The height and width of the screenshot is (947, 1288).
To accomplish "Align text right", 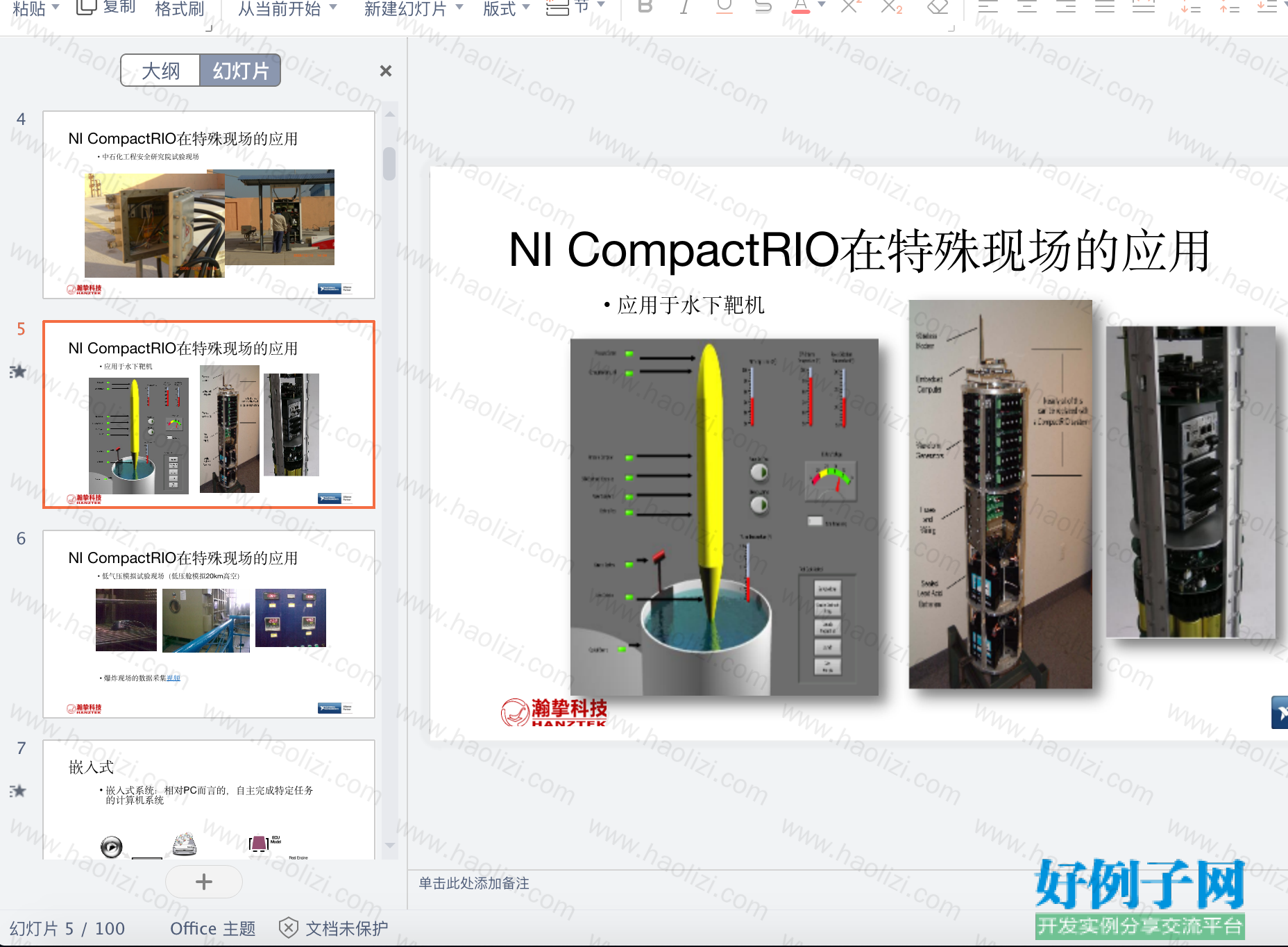I will tap(1065, 7).
